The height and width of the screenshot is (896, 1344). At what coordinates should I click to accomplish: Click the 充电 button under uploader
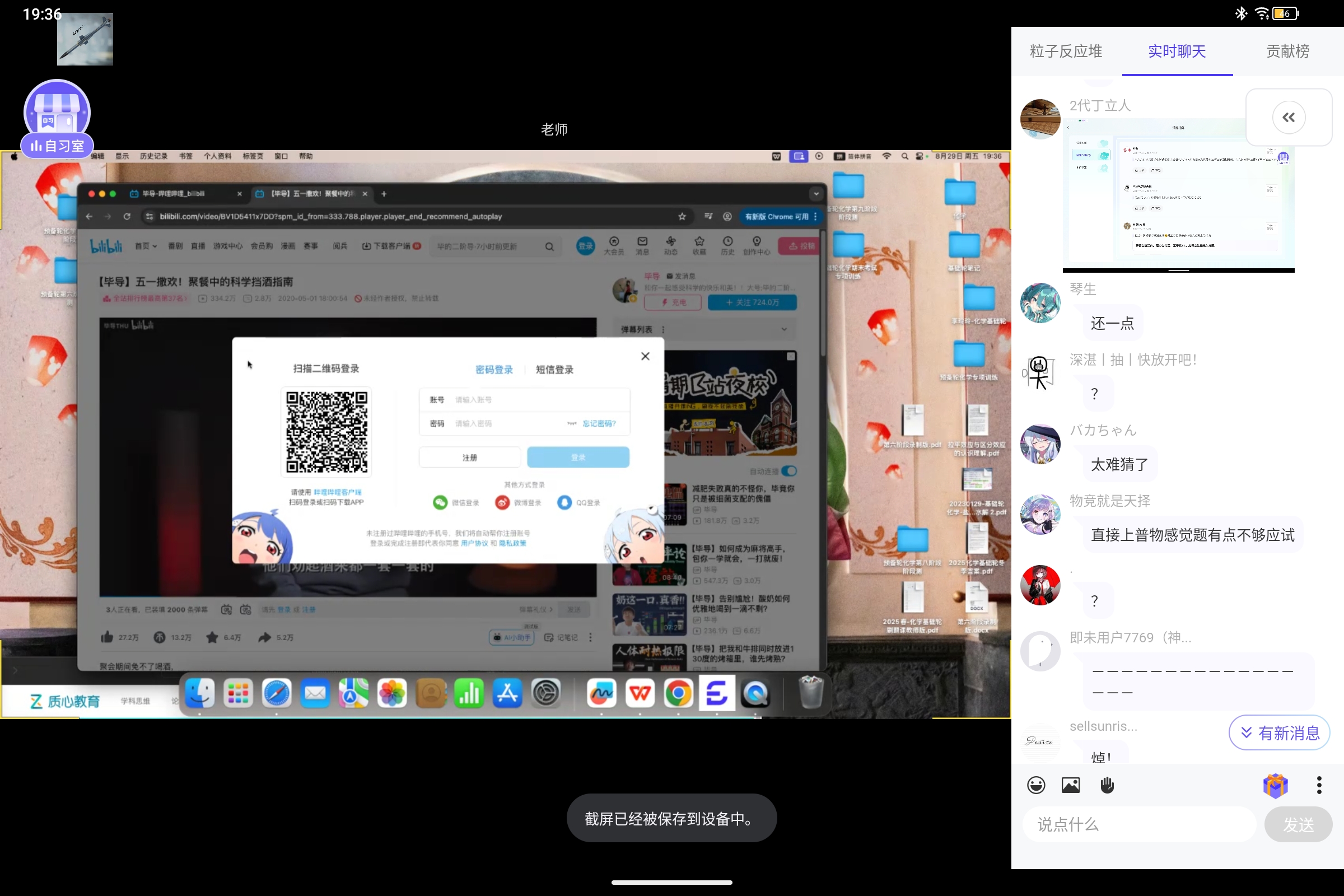tap(673, 302)
